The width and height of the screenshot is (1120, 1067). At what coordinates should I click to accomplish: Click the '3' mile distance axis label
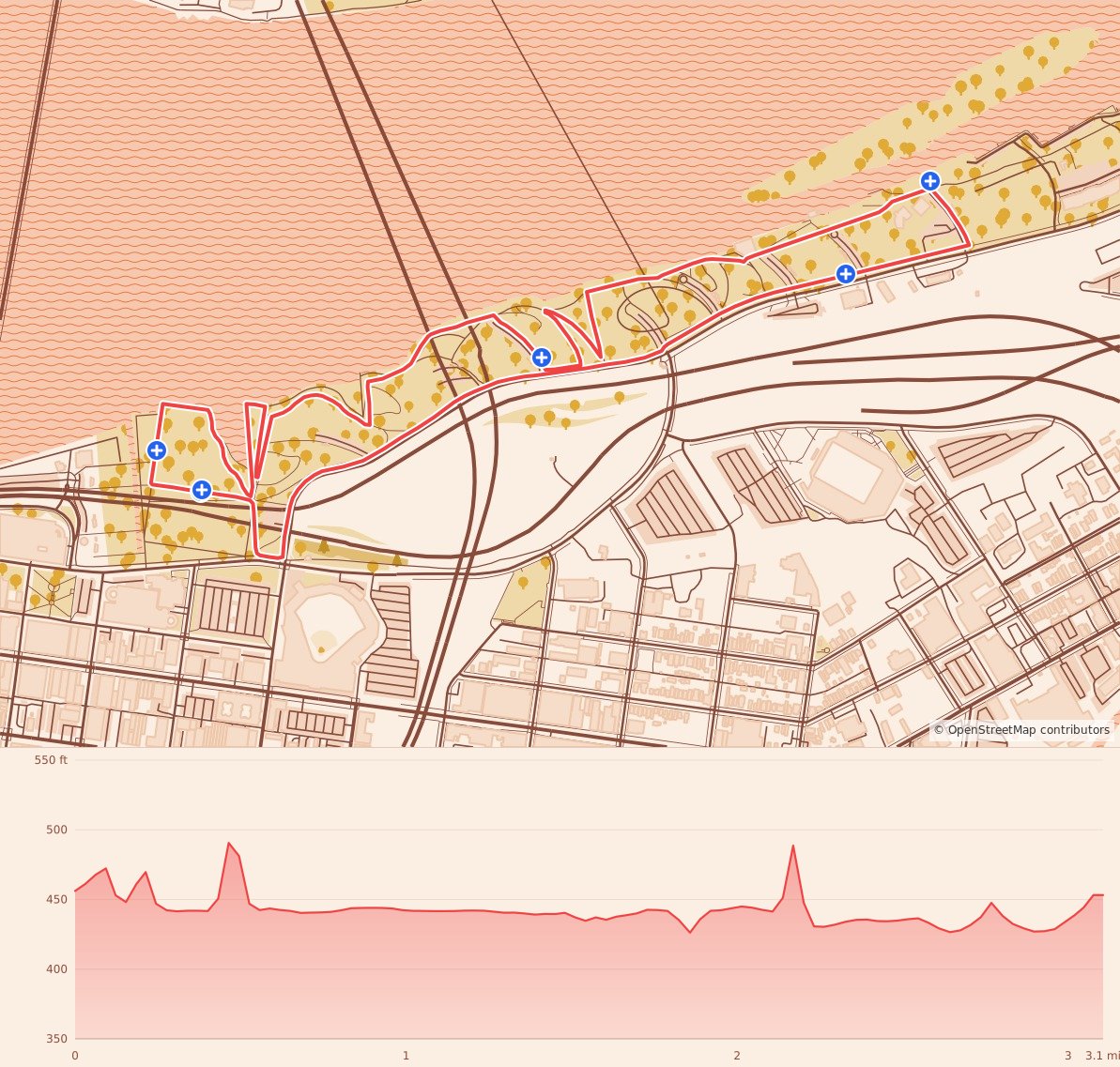point(1067,1056)
